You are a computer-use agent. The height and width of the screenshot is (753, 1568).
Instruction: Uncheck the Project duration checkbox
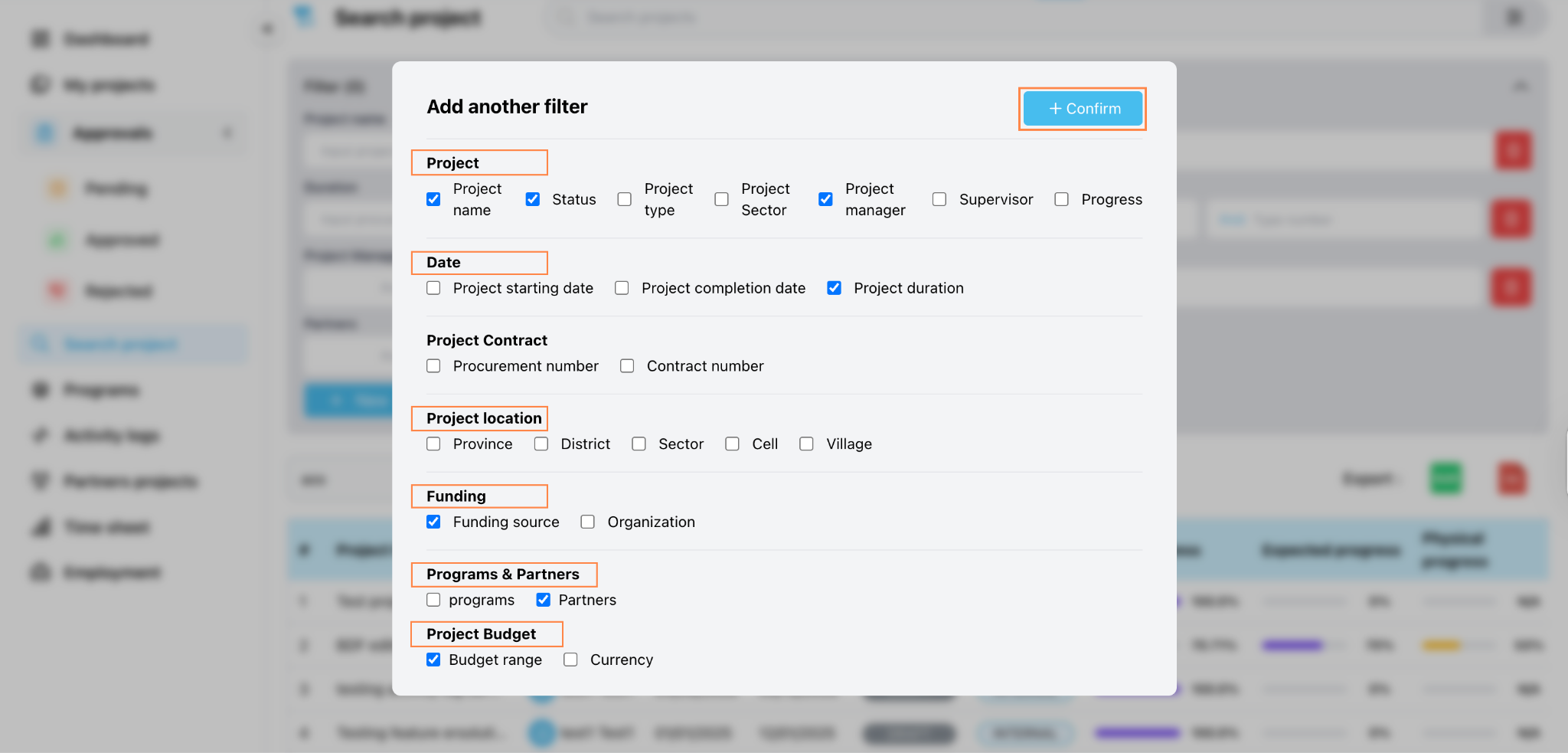(x=835, y=288)
